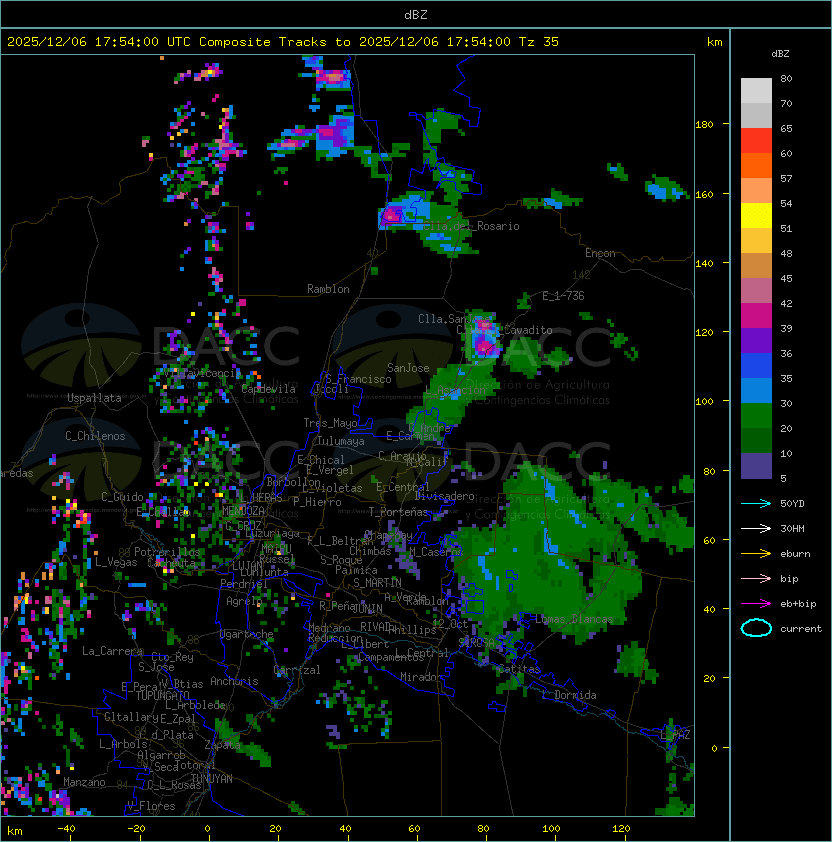Click the cyan ellipse marking current storm
The height and width of the screenshot is (842, 832).
pyautogui.click(x=756, y=628)
